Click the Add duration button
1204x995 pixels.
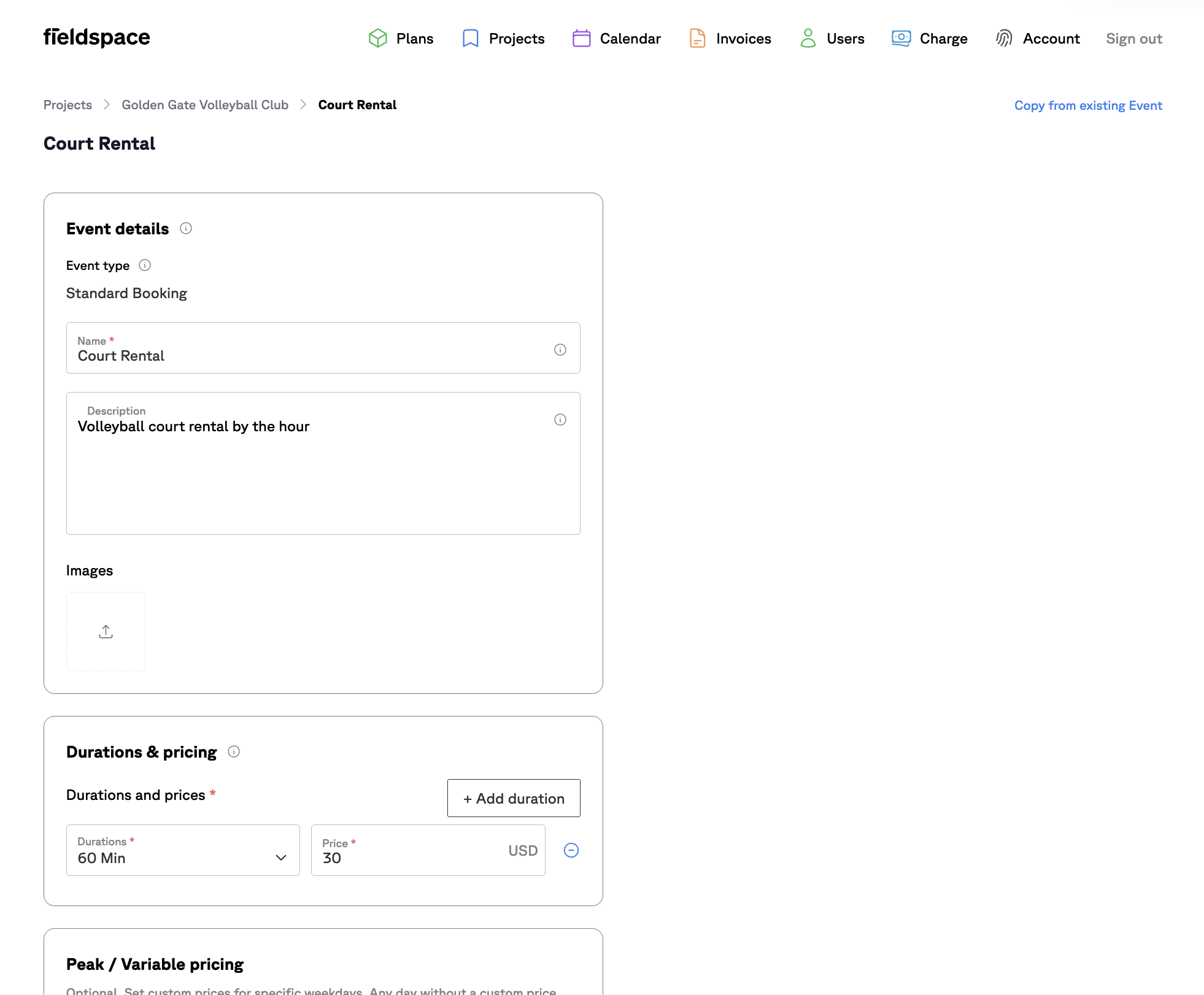pyautogui.click(x=514, y=798)
